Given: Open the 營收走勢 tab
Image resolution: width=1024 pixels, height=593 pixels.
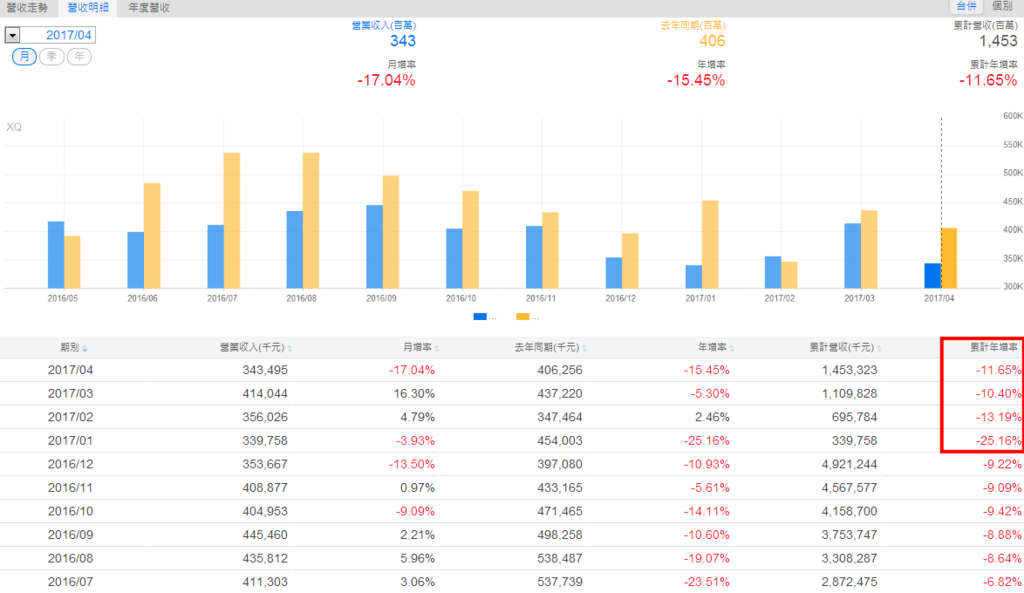Looking at the screenshot, I should pos(27,8).
